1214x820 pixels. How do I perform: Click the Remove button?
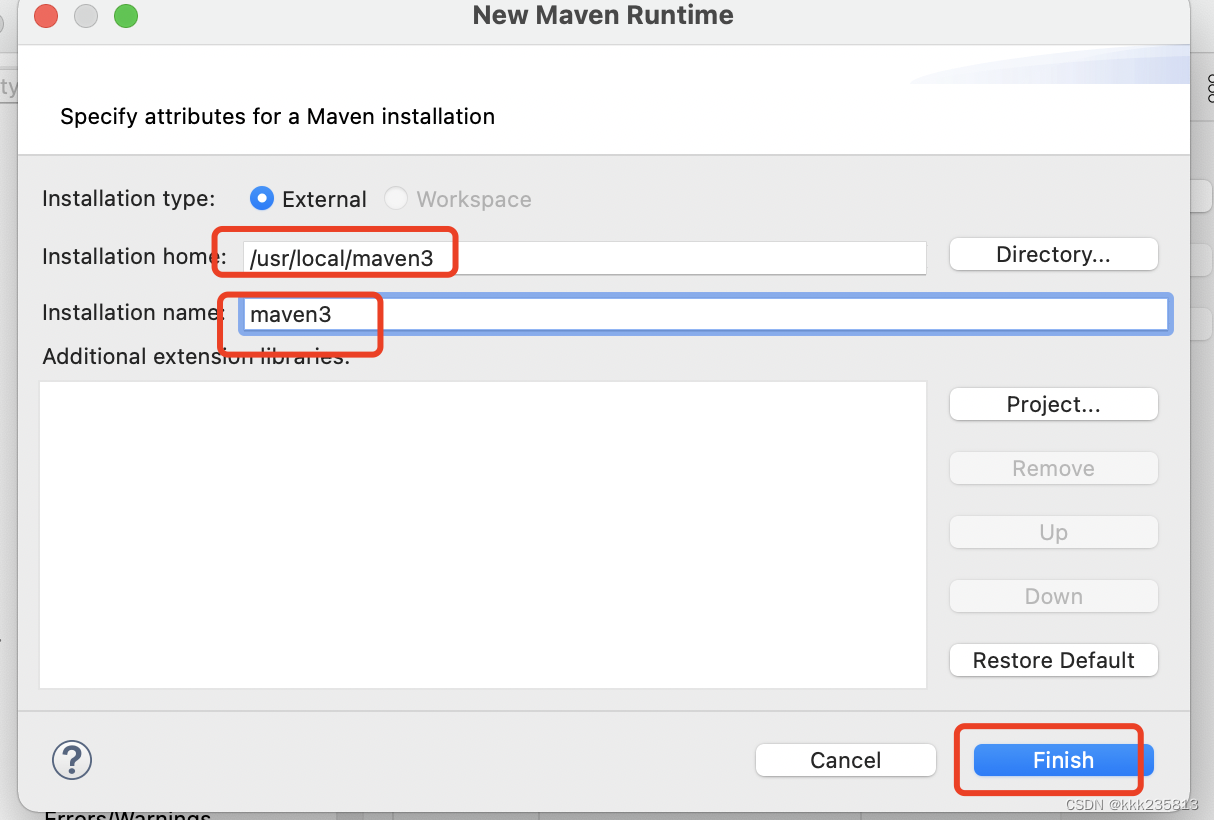pos(1053,468)
